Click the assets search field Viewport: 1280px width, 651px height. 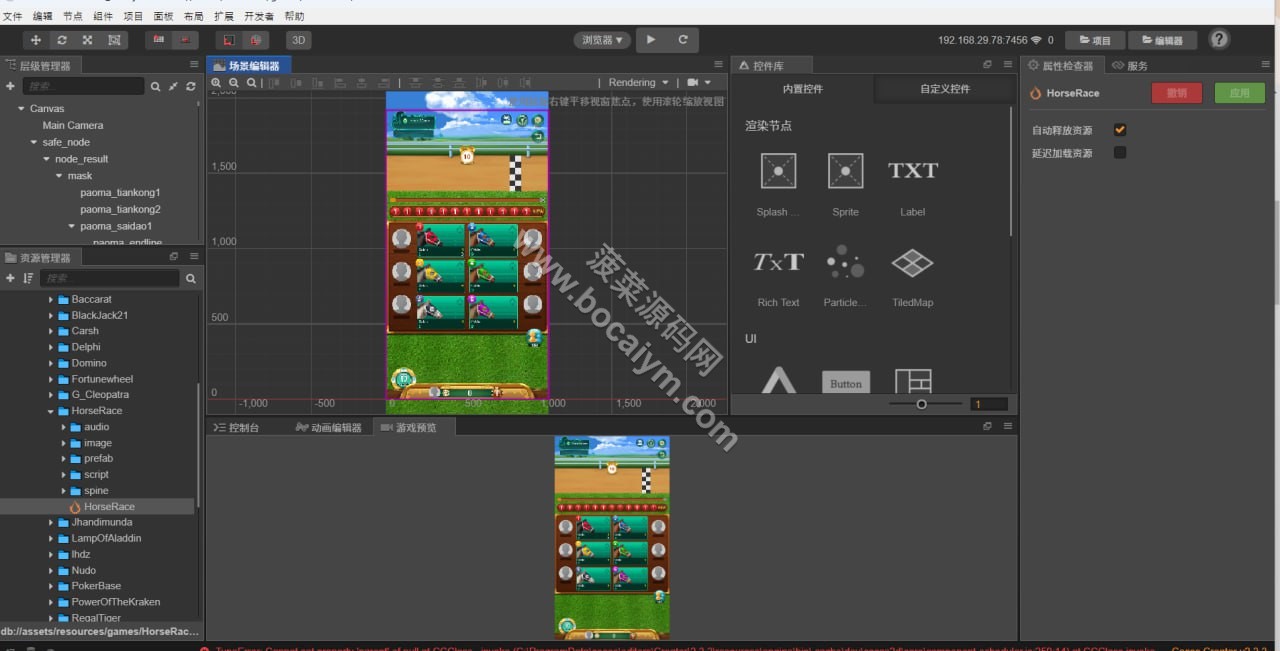tap(111, 278)
